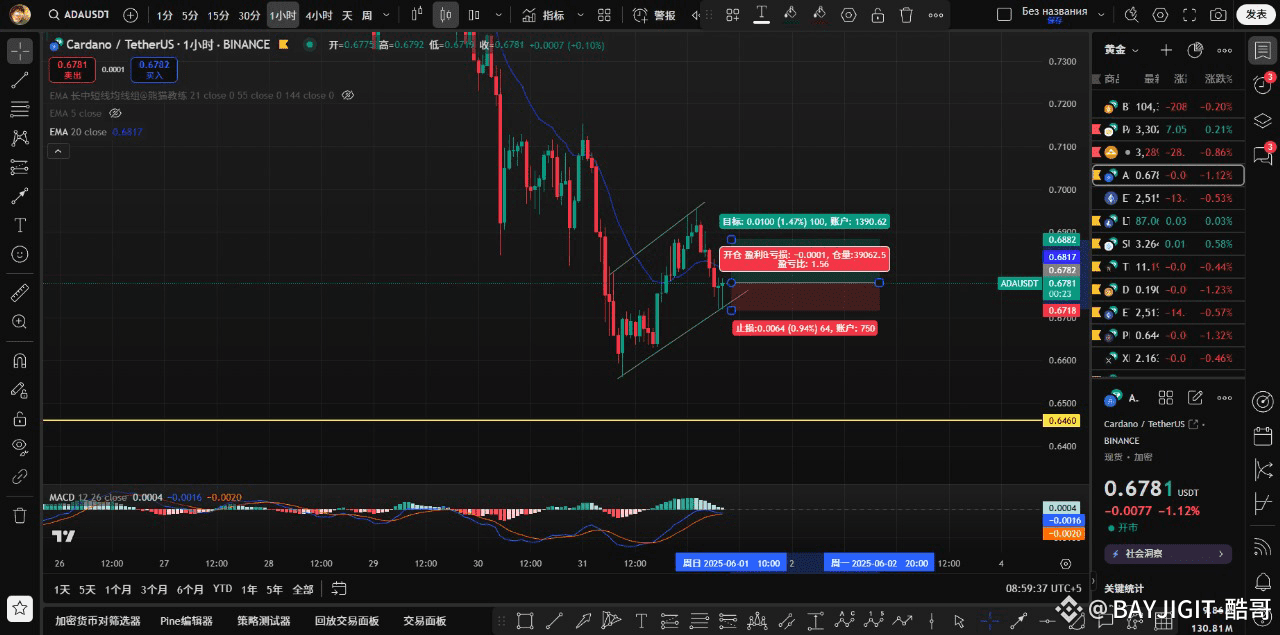Expand the layout management dropdown arrow
Image resolution: width=1280 pixels, height=635 pixels.
[x=1100, y=15]
